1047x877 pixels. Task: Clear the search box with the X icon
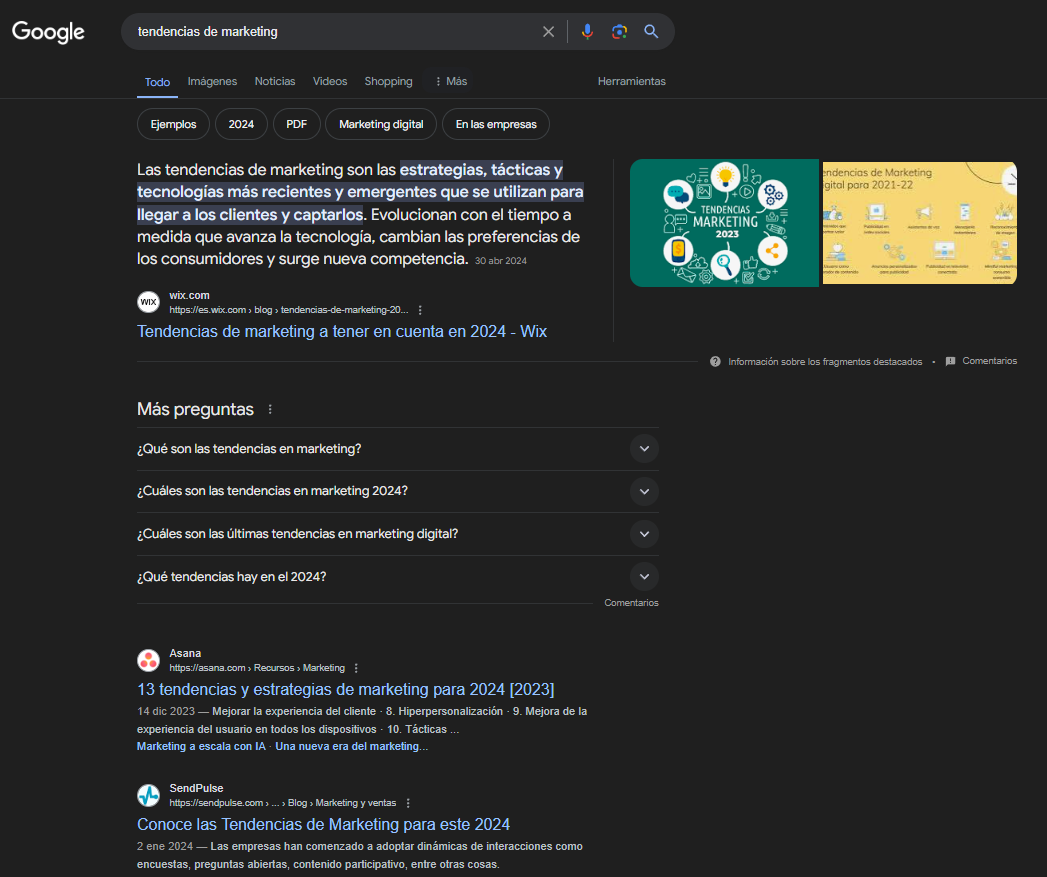click(x=548, y=32)
